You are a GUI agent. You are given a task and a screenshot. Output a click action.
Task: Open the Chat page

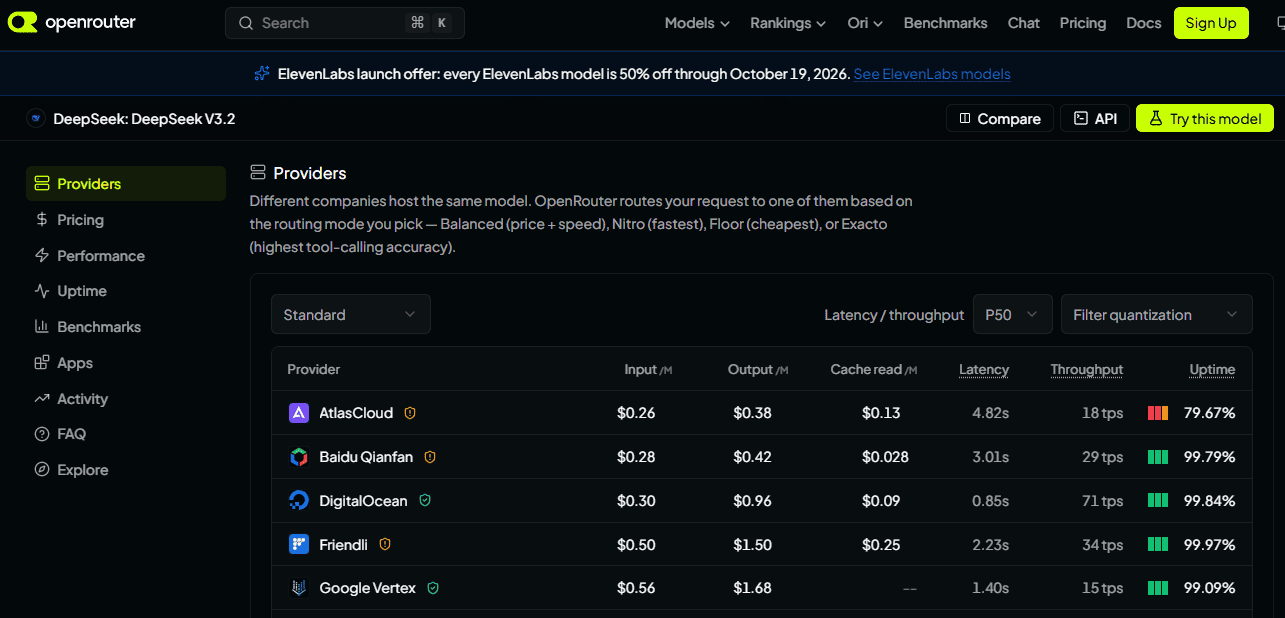coord(1023,23)
